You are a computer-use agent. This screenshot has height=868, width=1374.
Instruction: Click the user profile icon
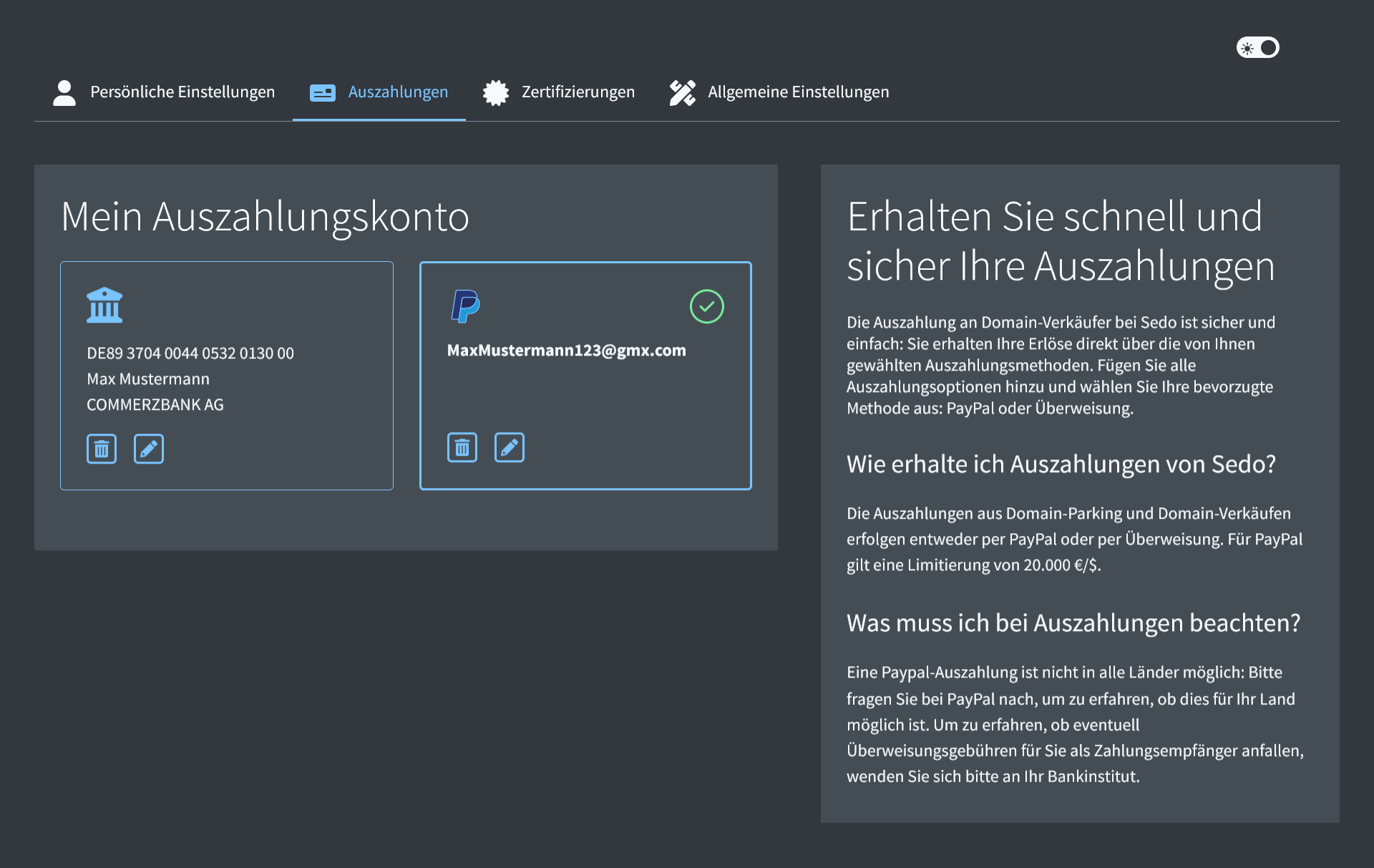click(x=64, y=92)
